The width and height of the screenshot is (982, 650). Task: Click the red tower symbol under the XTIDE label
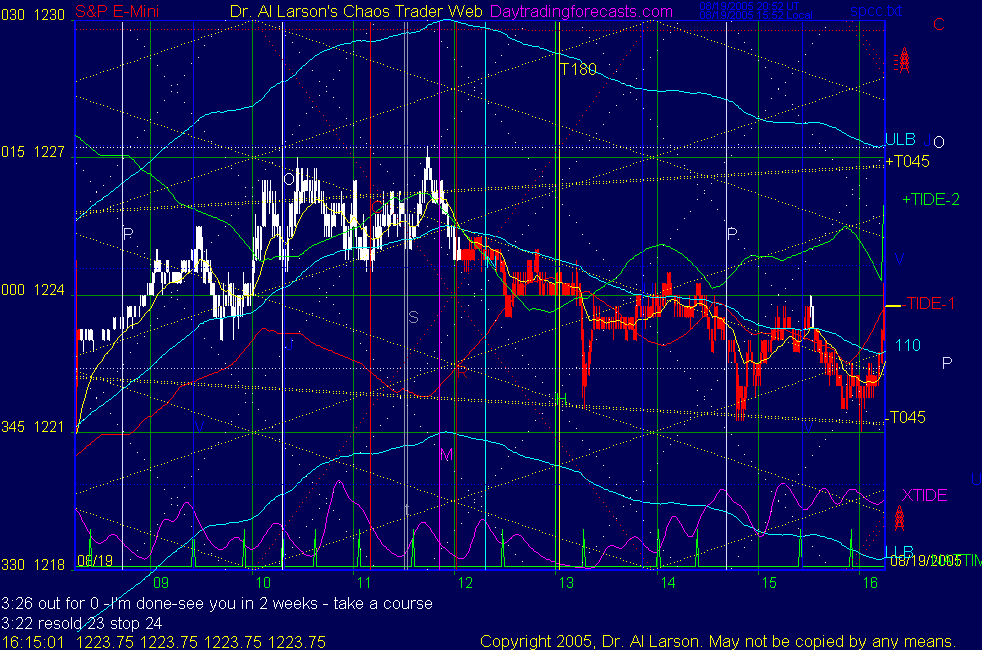[x=899, y=518]
